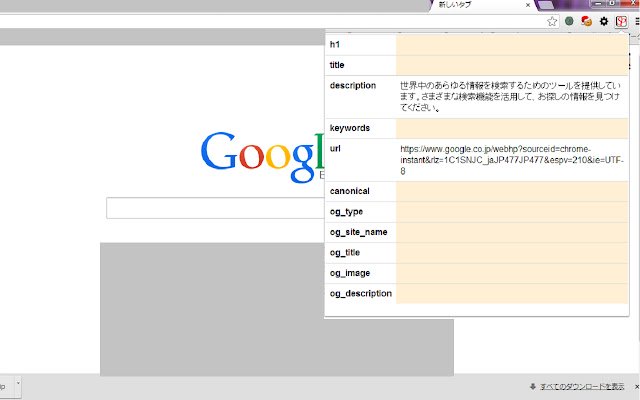This screenshot has width=640, height=400.
Task: Select the 新しいタブ tab
Action: [x=481, y=5]
